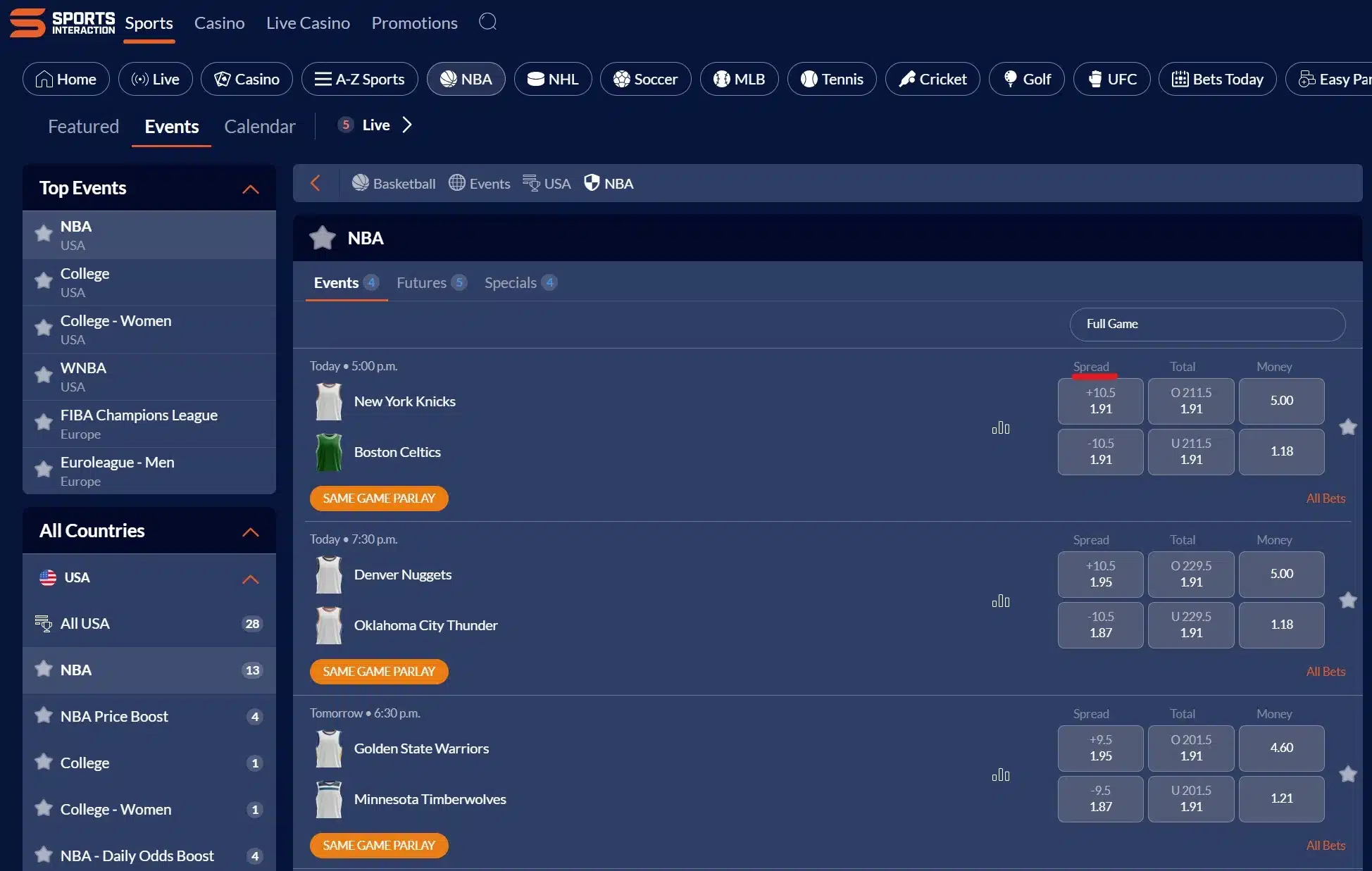The image size is (1372, 871).
Task: Open Live section pill in sports bar
Action: coord(156,79)
